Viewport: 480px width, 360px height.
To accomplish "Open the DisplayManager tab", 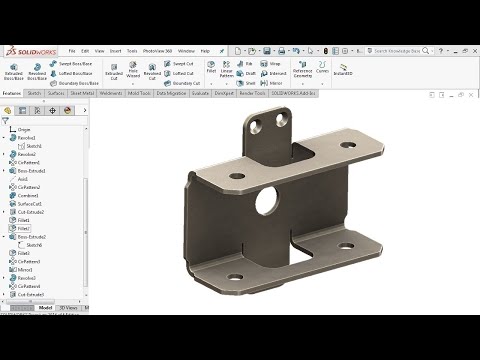I will (x=67, y=110).
